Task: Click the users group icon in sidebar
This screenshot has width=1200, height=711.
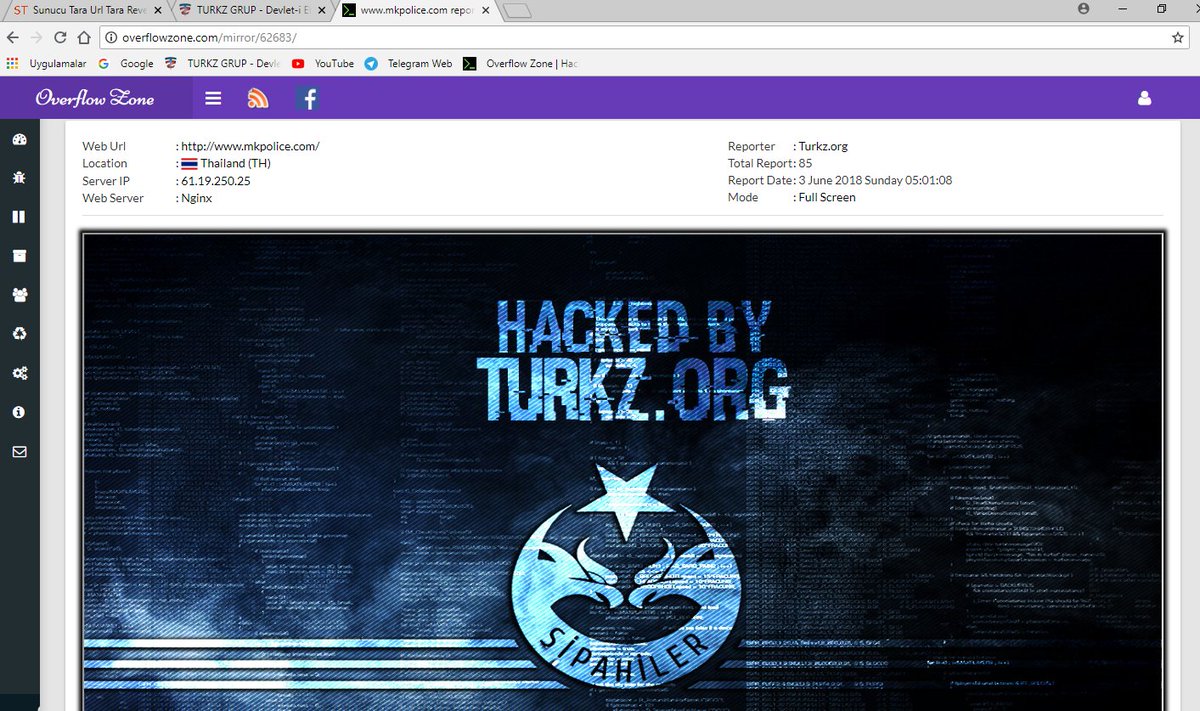Action: (19, 294)
